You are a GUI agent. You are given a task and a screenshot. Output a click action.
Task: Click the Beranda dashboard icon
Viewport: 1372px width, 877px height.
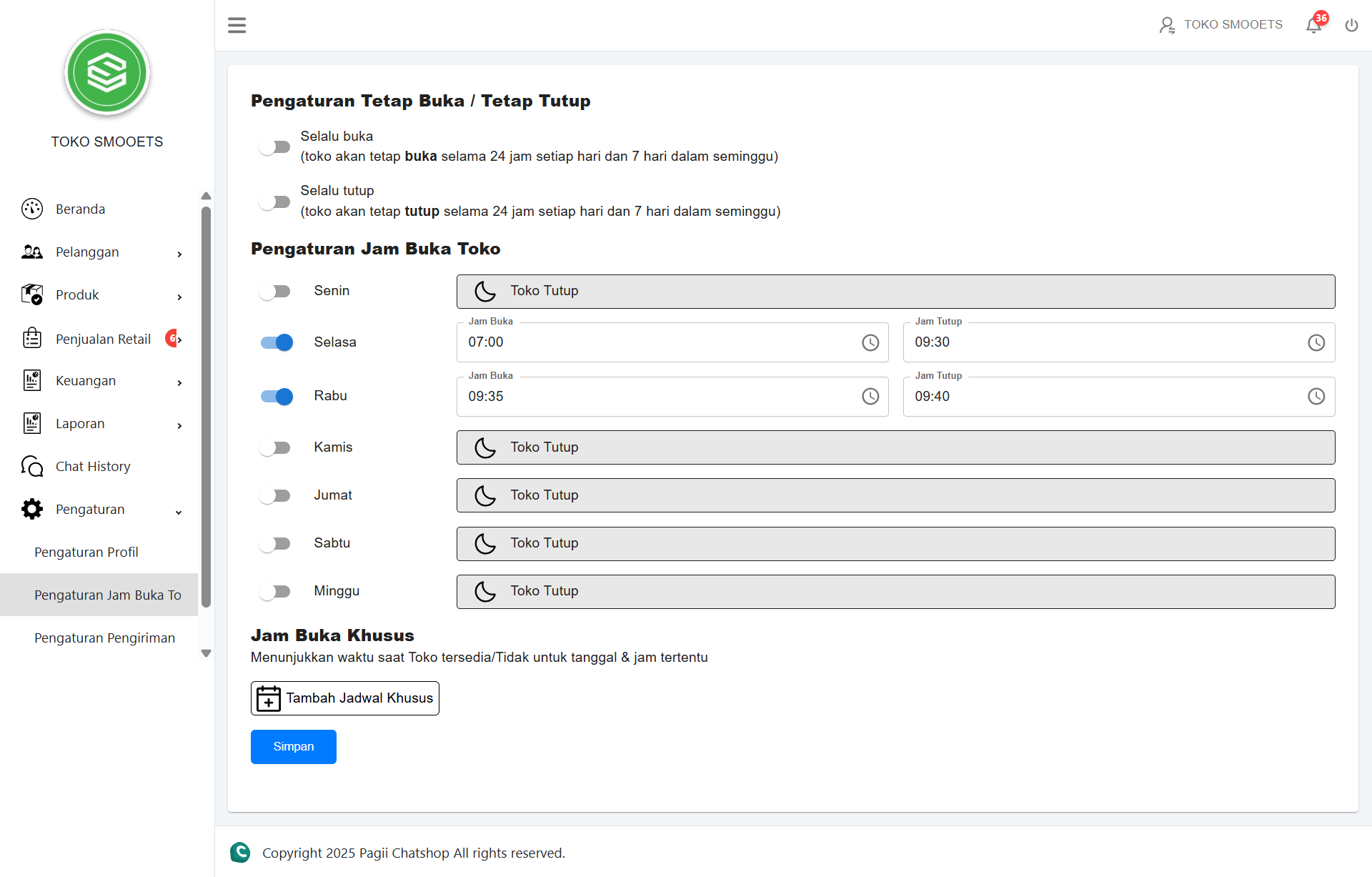click(32, 209)
